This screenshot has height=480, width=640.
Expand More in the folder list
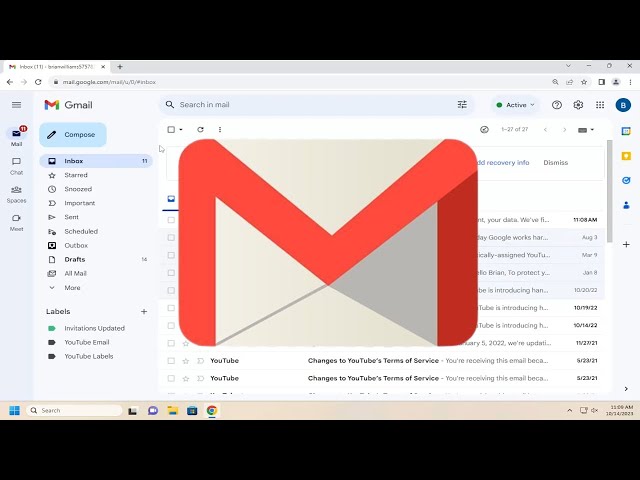72,288
